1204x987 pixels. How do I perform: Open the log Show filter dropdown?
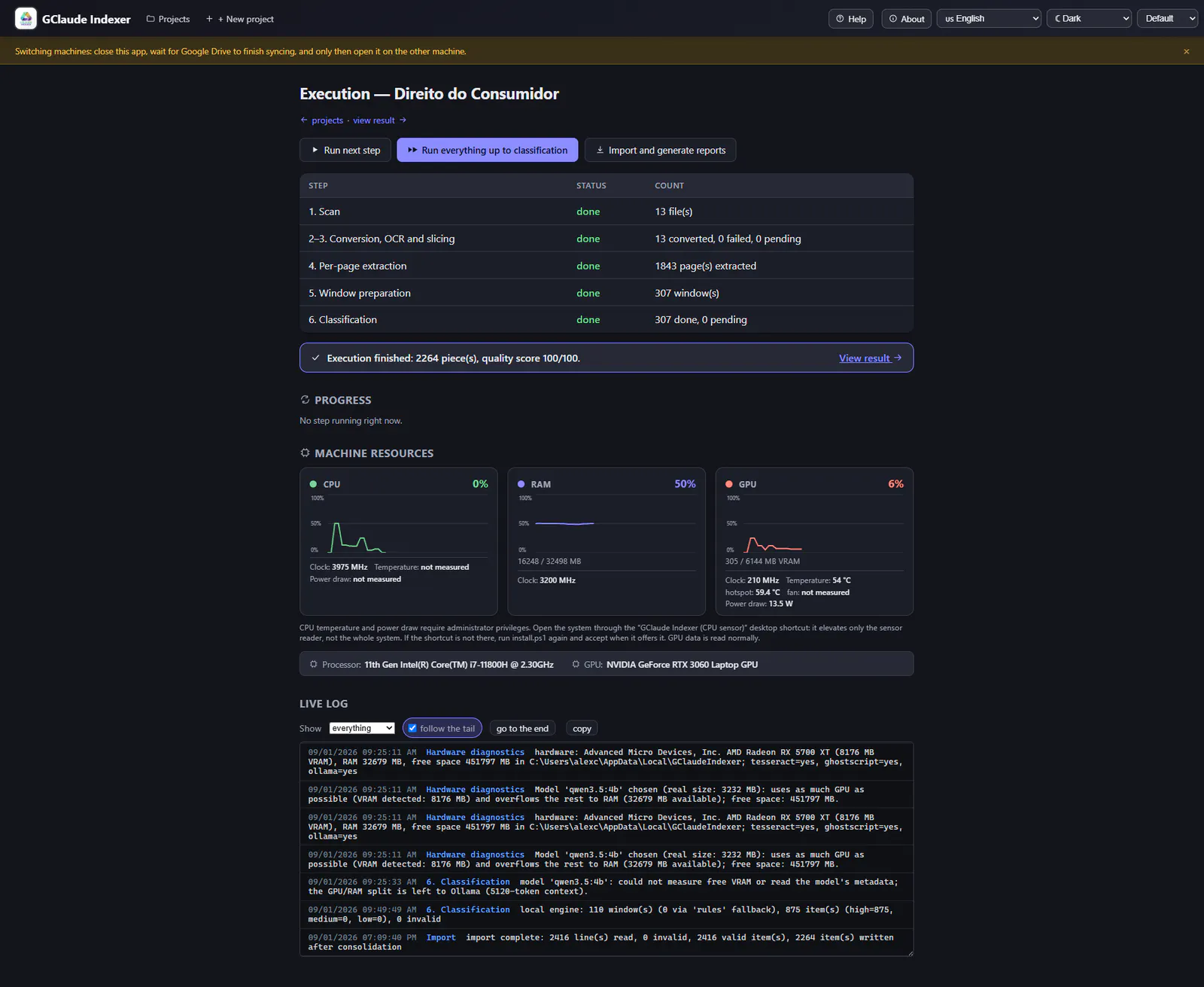point(362,728)
